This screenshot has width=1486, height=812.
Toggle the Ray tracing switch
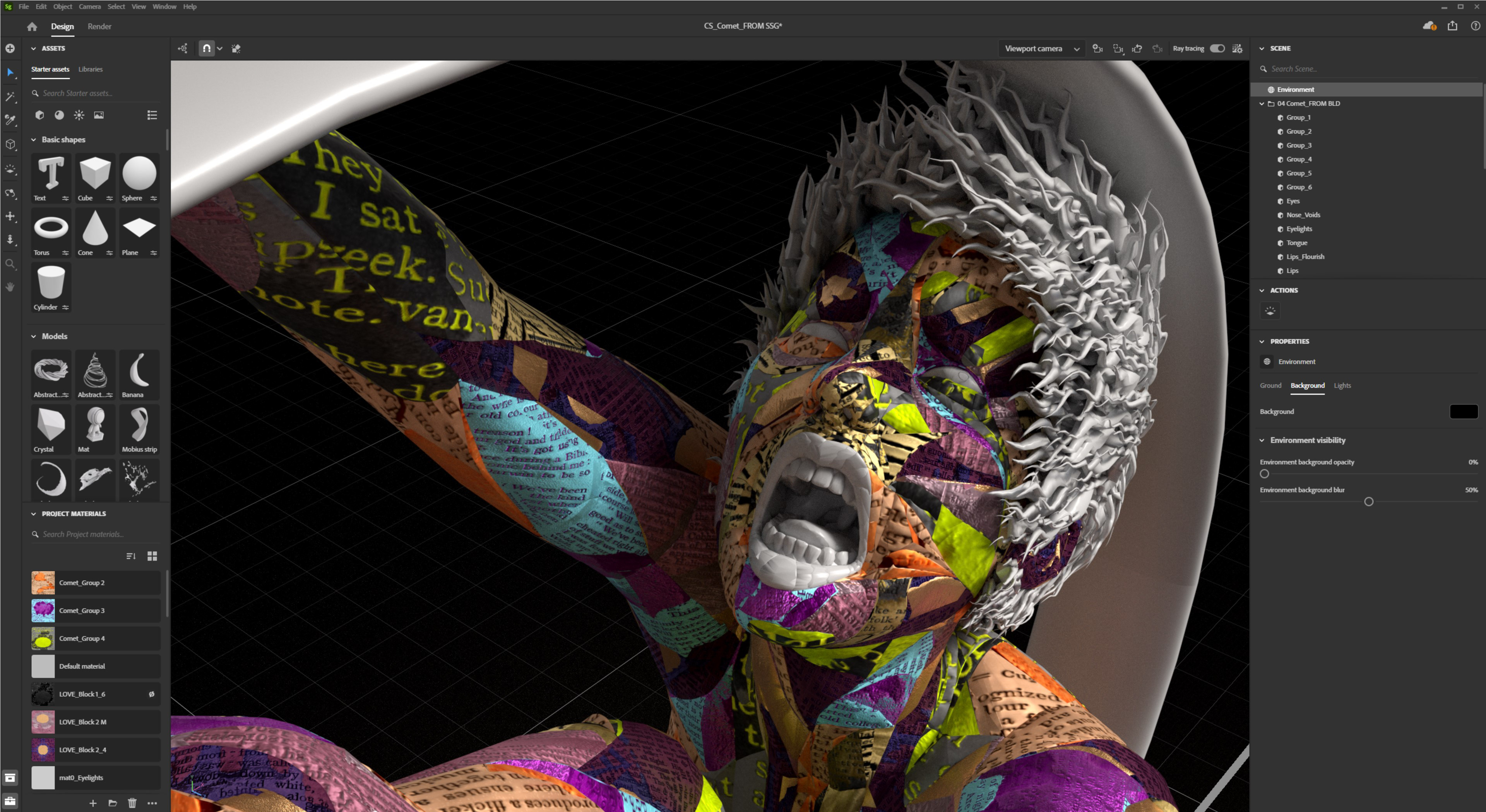click(1217, 48)
